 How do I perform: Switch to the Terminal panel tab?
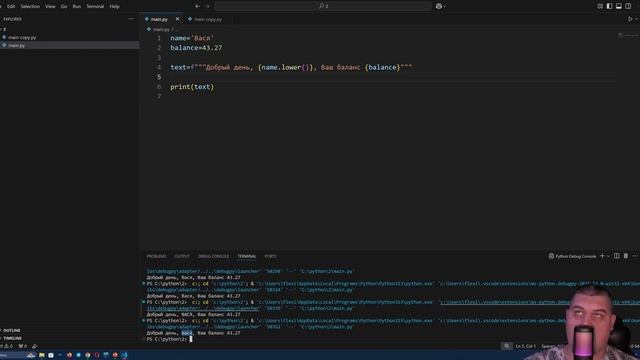(x=247, y=256)
